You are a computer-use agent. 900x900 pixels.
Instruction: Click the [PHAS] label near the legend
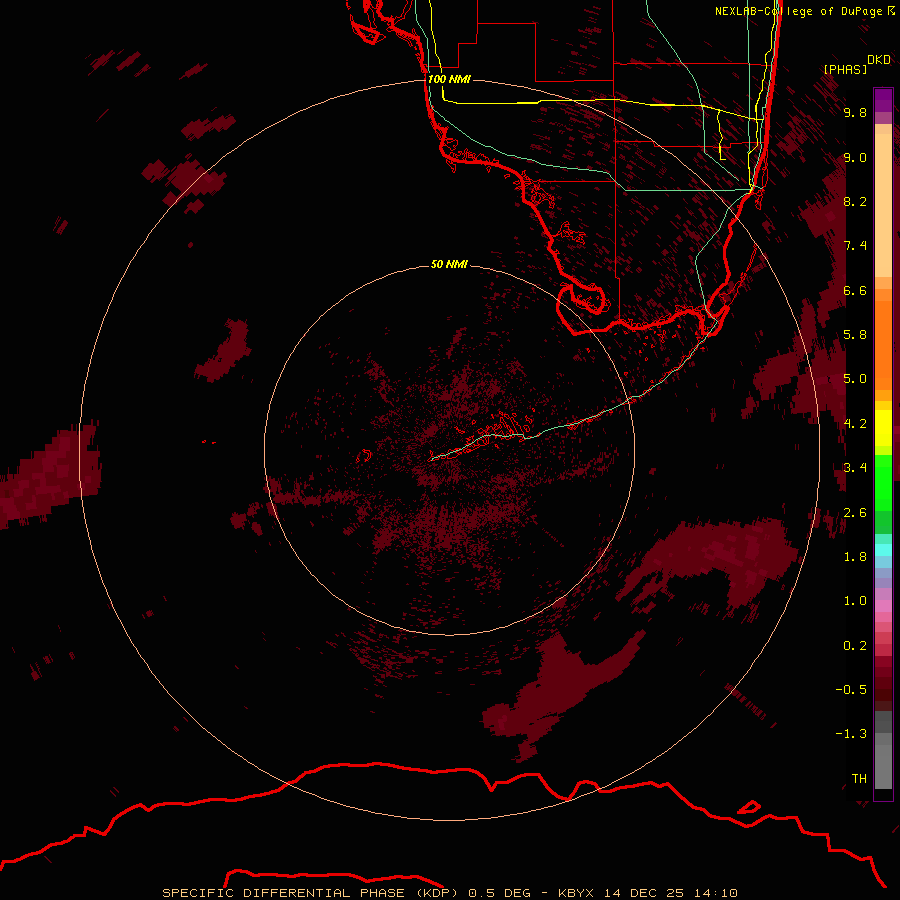(x=845, y=69)
